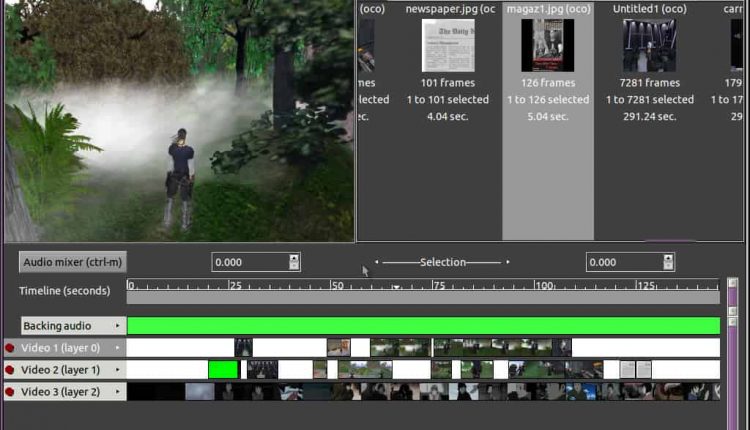Click the Selection label
This screenshot has height=430, width=750.
coord(442,262)
